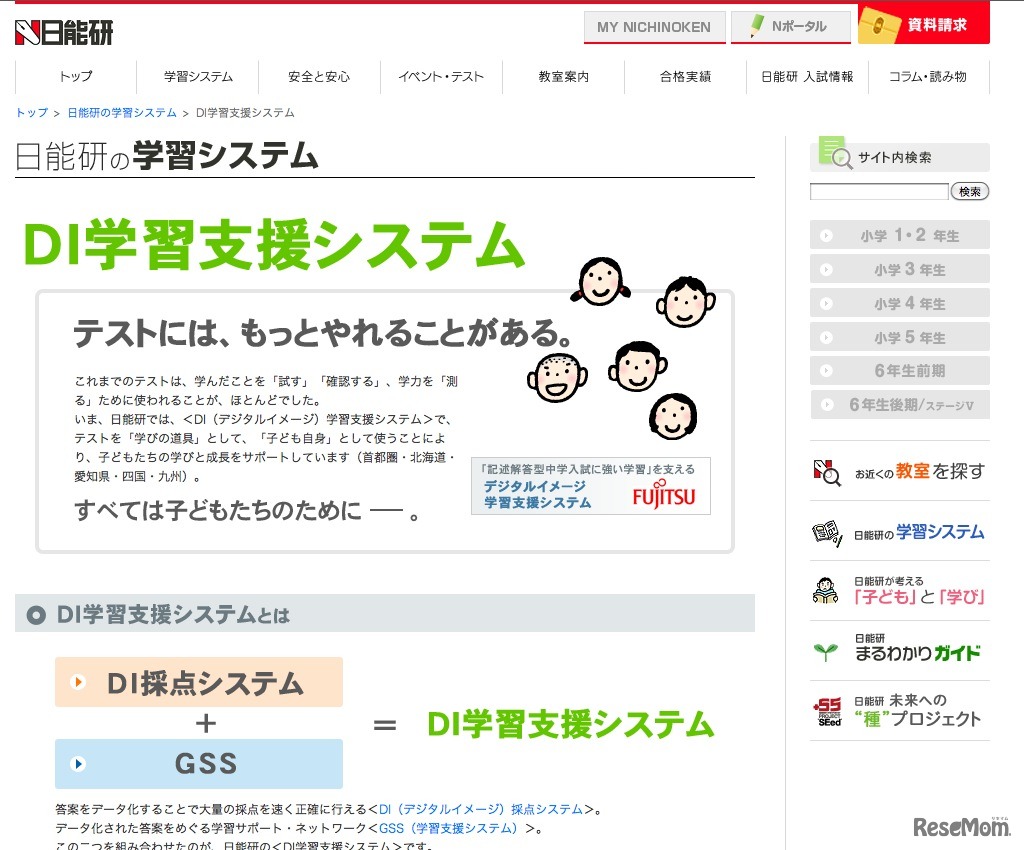The width and height of the screenshot is (1024, 850).
Task: Click the blue GSS button
Action: pyautogui.click(x=199, y=764)
